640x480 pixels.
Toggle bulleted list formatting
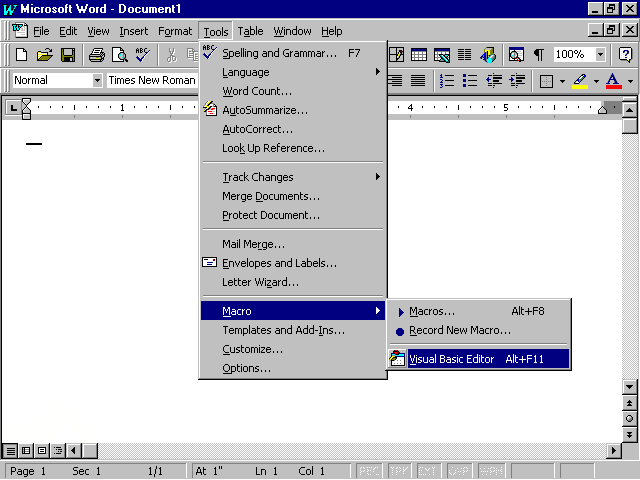[470, 80]
